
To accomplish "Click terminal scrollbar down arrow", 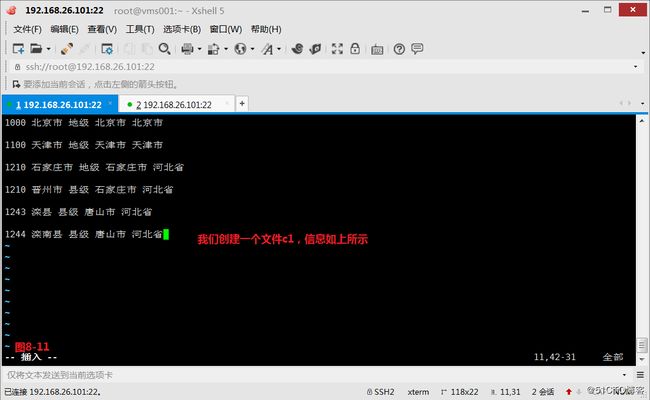I will (642, 359).
